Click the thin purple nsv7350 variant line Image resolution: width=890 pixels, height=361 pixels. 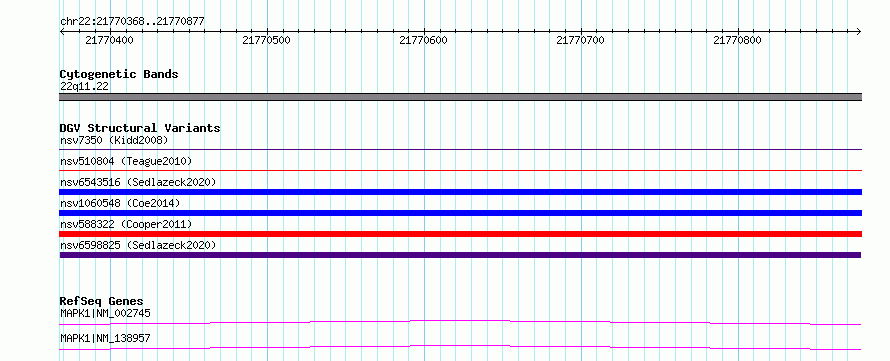pyautogui.click(x=460, y=149)
